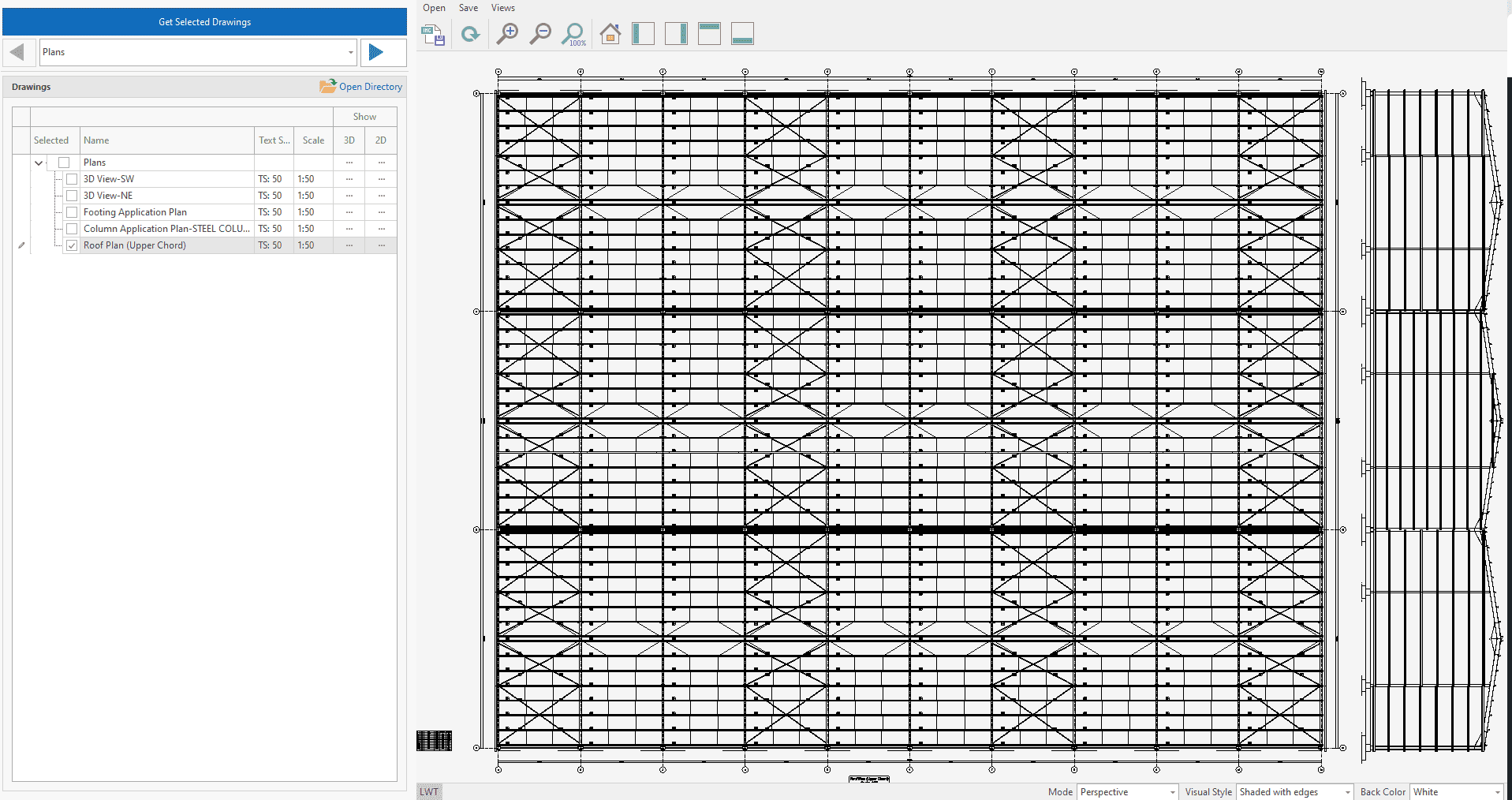The height and width of the screenshot is (800, 1512).
Task: Click the blue next arrow button
Action: pos(376,52)
